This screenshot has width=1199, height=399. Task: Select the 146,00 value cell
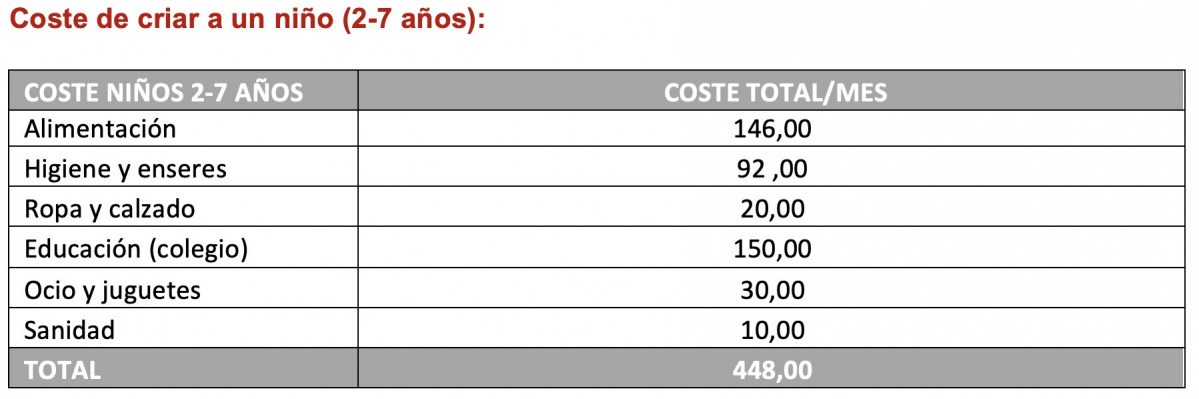[x=772, y=128]
